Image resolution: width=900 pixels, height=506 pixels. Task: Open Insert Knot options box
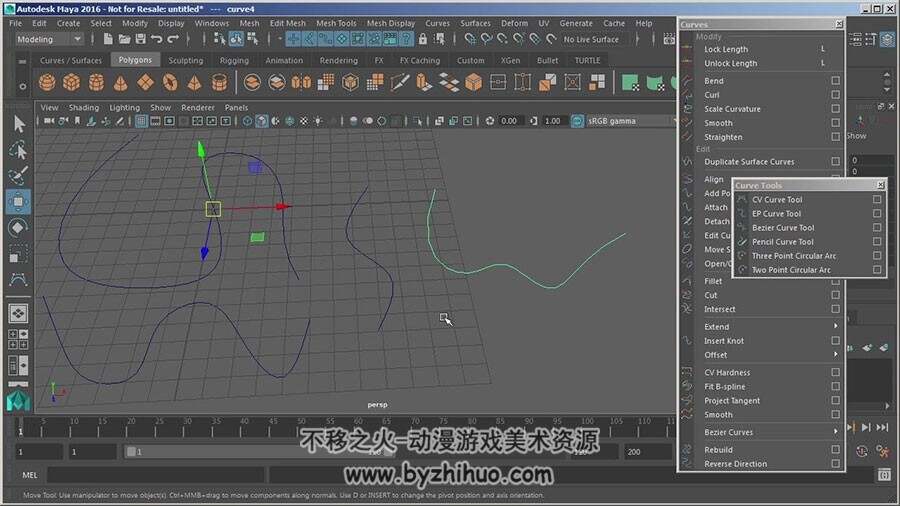tap(835, 341)
